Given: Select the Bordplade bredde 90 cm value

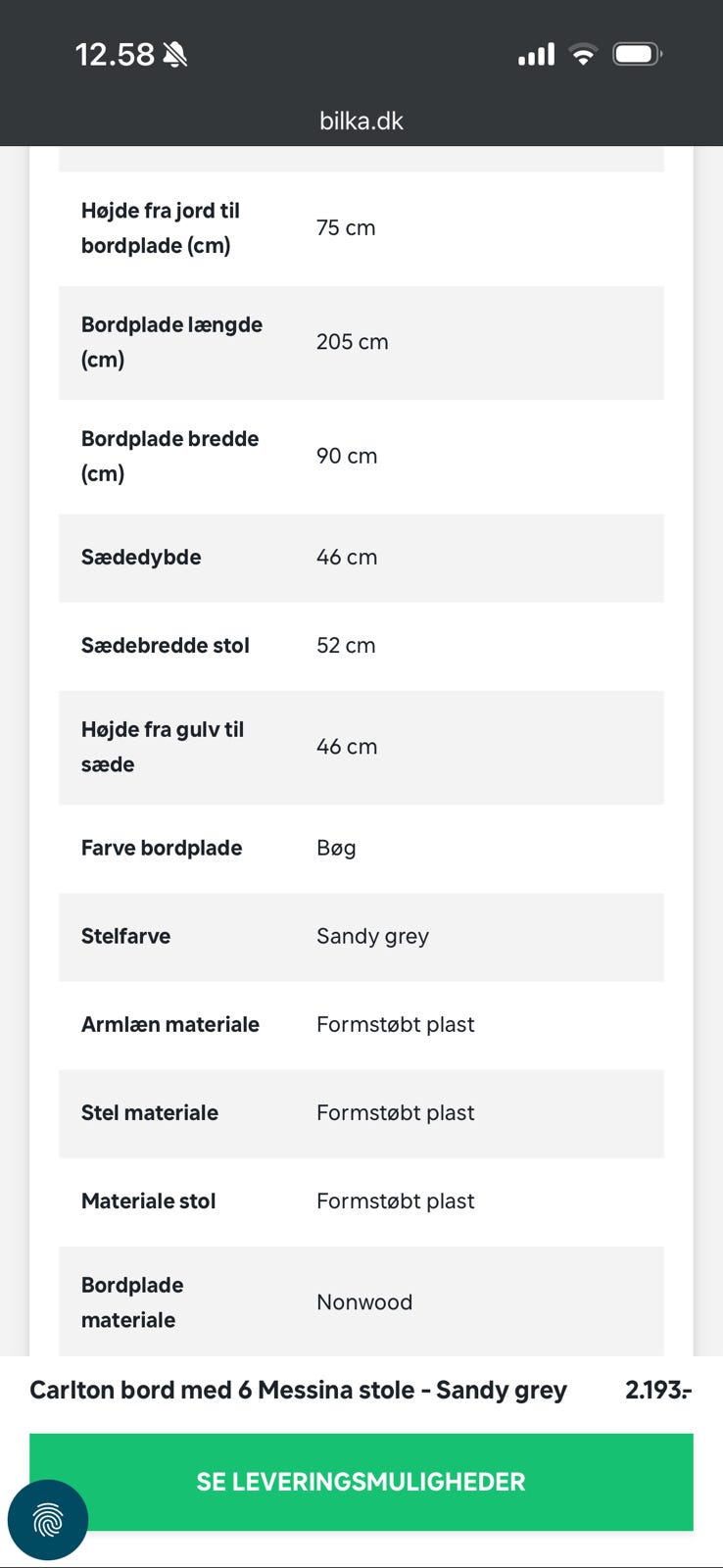Looking at the screenshot, I should [x=346, y=456].
